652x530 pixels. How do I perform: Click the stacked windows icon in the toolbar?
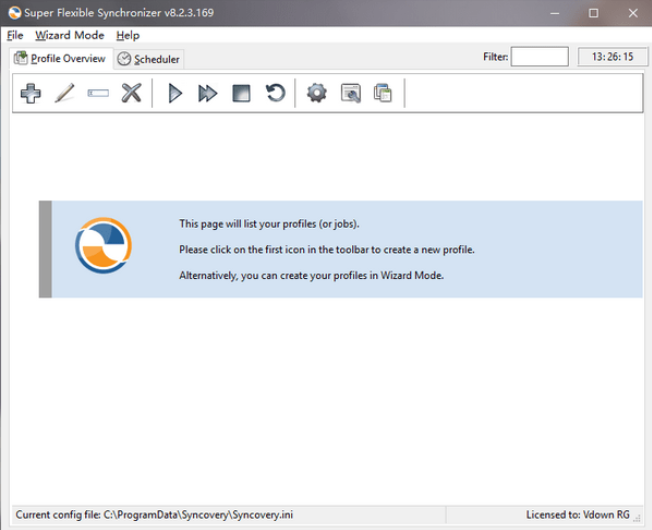(x=383, y=93)
